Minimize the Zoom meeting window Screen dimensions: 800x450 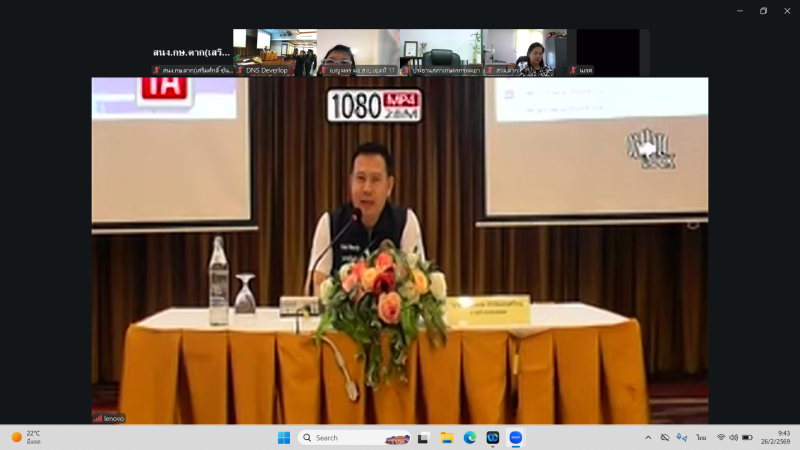pos(739,11)
